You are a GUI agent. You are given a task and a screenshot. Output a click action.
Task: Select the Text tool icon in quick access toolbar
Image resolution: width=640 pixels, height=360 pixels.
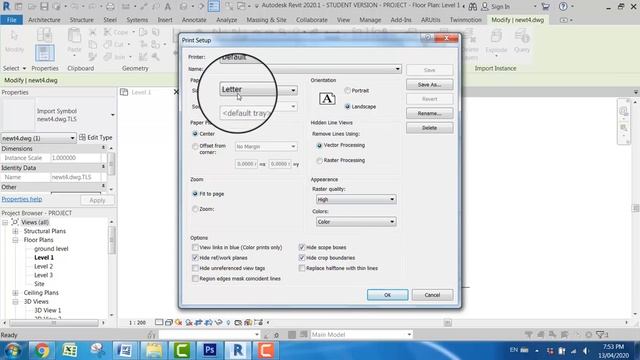(x=168, y=7)
